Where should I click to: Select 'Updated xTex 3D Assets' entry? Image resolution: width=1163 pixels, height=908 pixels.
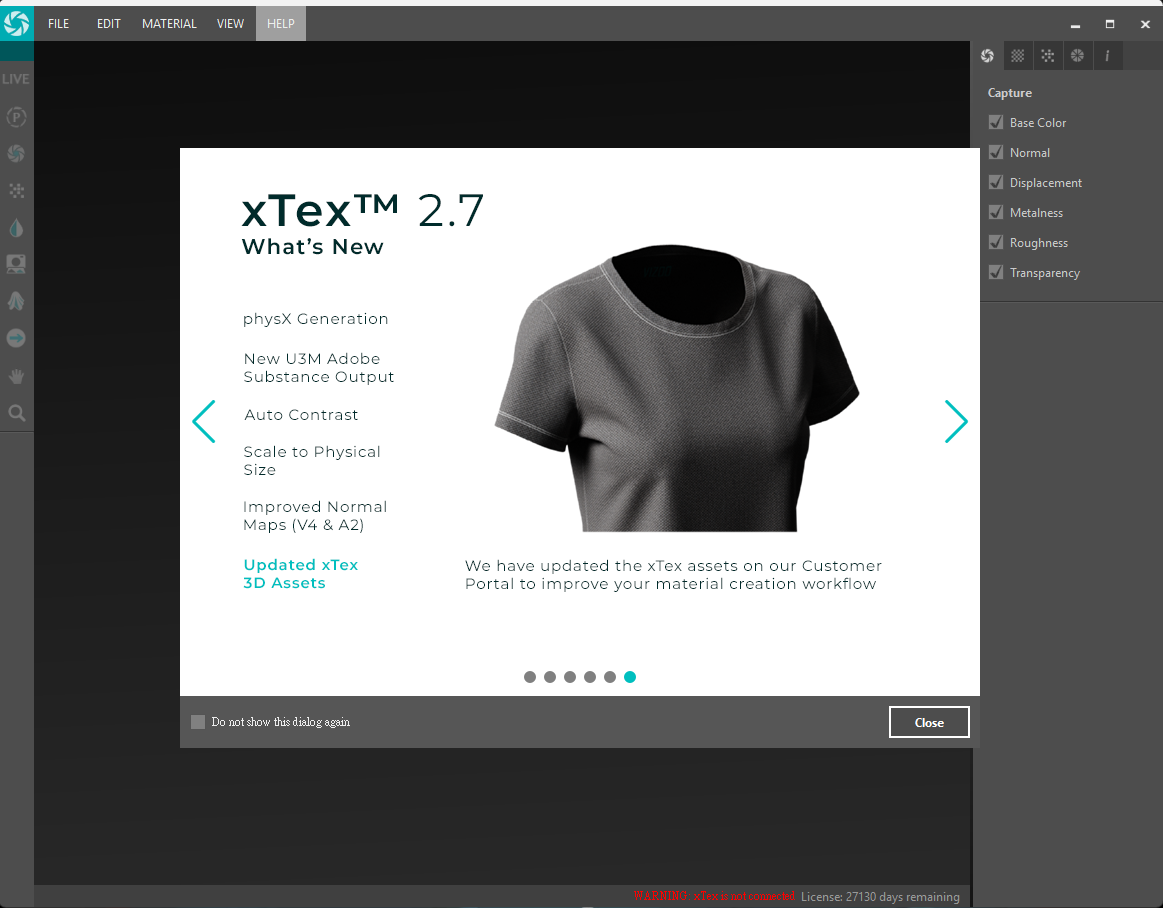tap(300, 574)
